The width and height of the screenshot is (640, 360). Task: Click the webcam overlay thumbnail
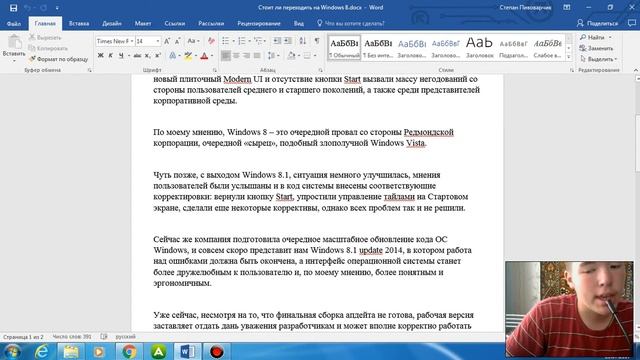[569, 309]
